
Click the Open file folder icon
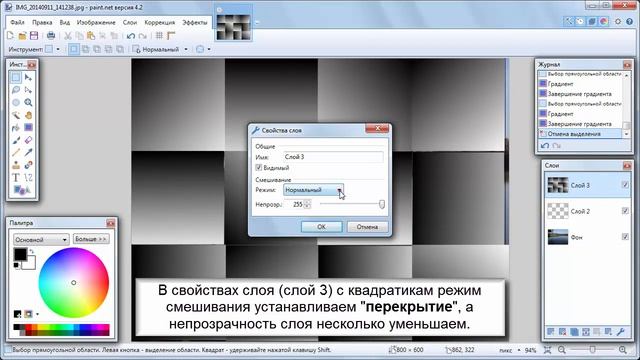pos(22,36)
